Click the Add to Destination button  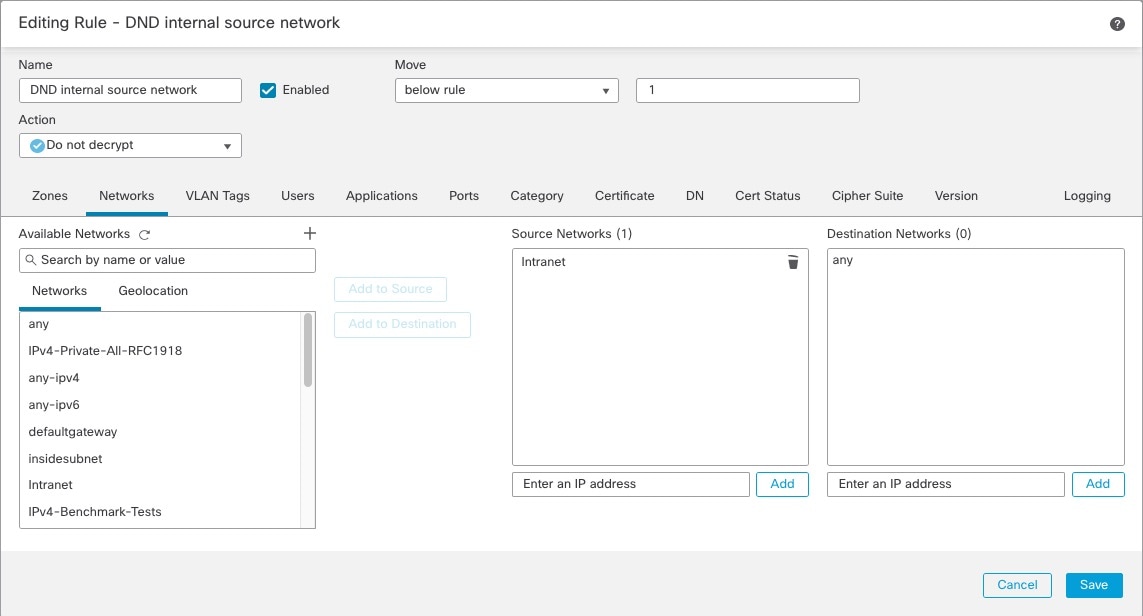(402, 324)
